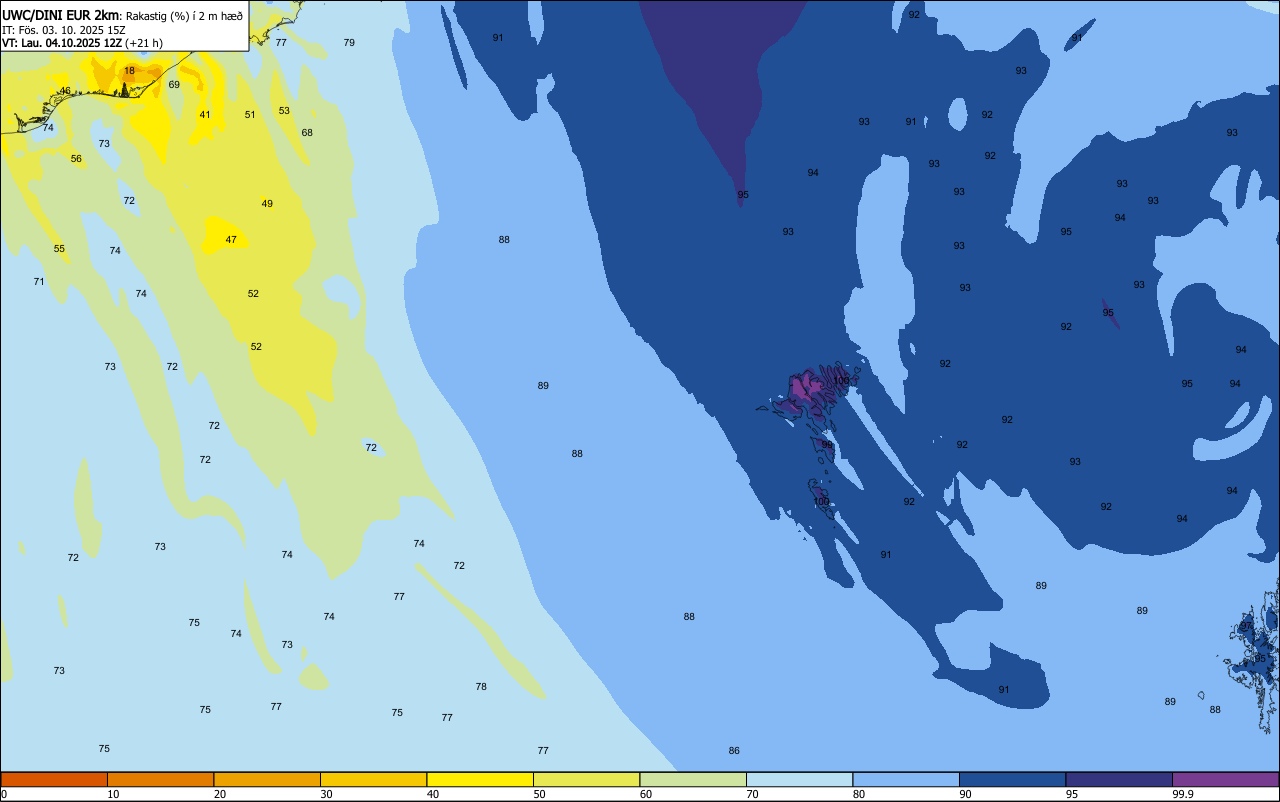Select the orange 10–20 legend color segment
The image size is (1280, 802).
point(160,779)
